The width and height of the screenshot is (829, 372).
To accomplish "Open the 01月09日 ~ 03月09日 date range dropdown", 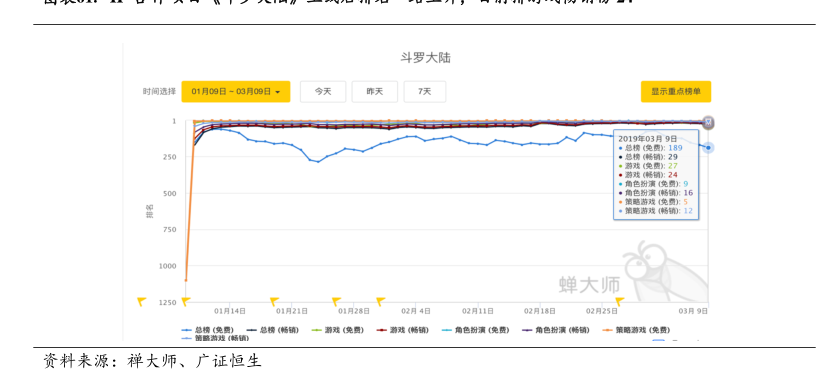I will [x=236, y=91].
